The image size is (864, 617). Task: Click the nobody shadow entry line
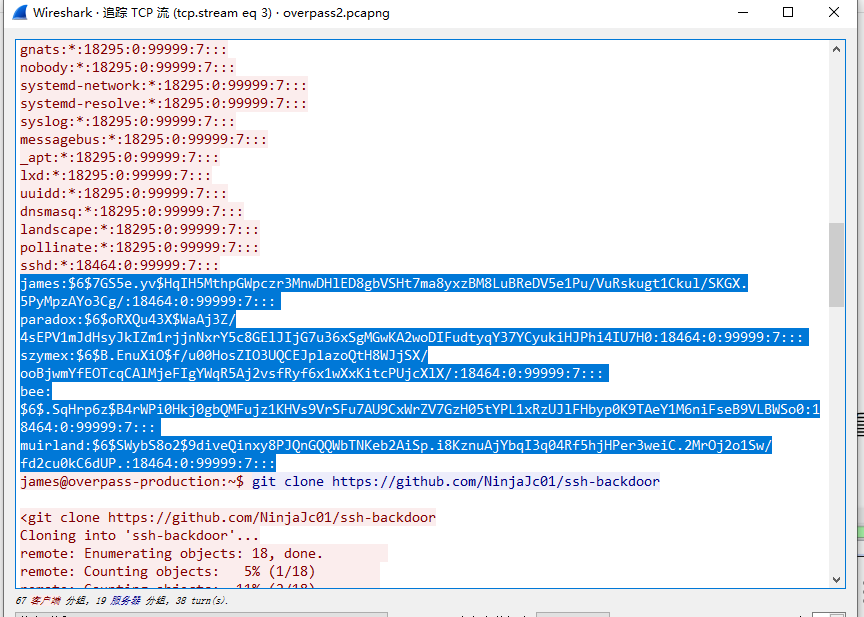tap(127, 68)
